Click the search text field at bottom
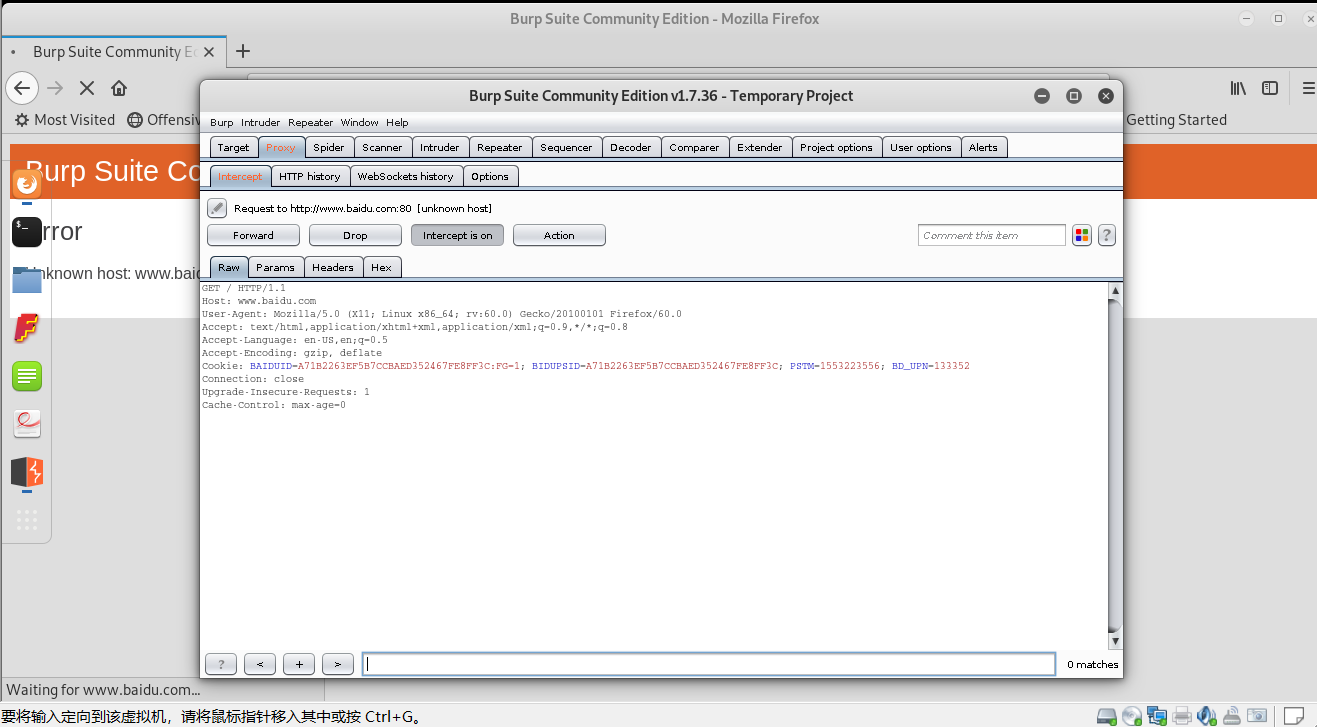Viewport: 1317px width, 727px height. [x=708, y=664]
